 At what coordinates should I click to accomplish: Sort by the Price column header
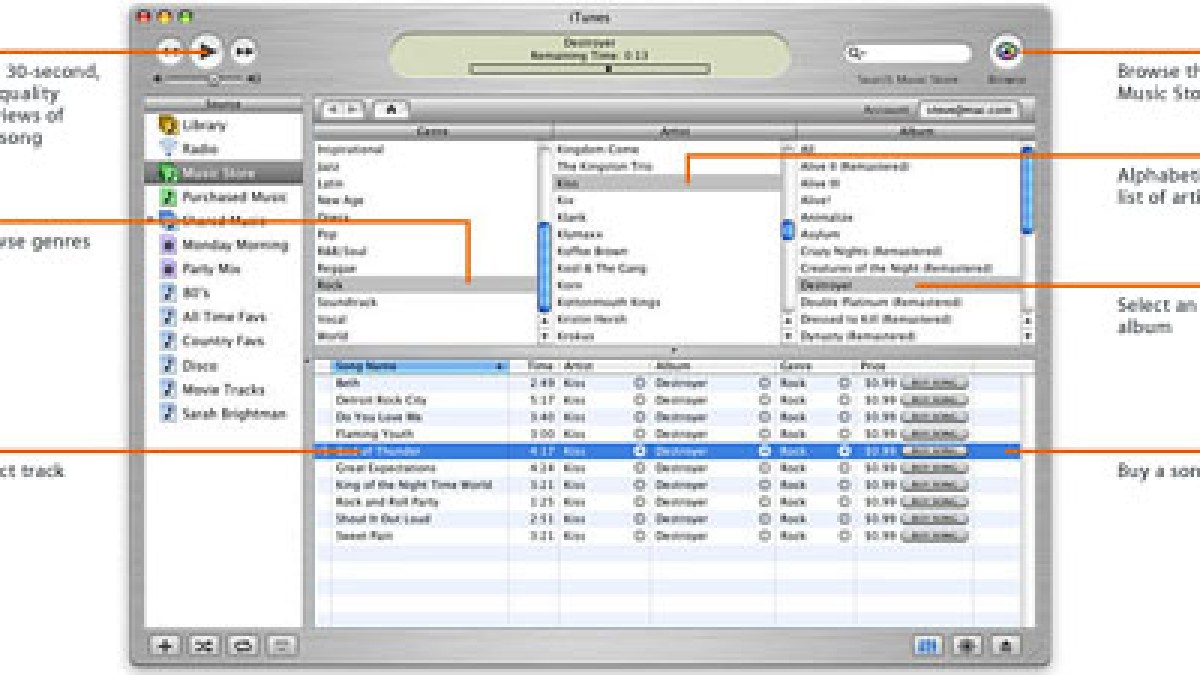[914, 366]
